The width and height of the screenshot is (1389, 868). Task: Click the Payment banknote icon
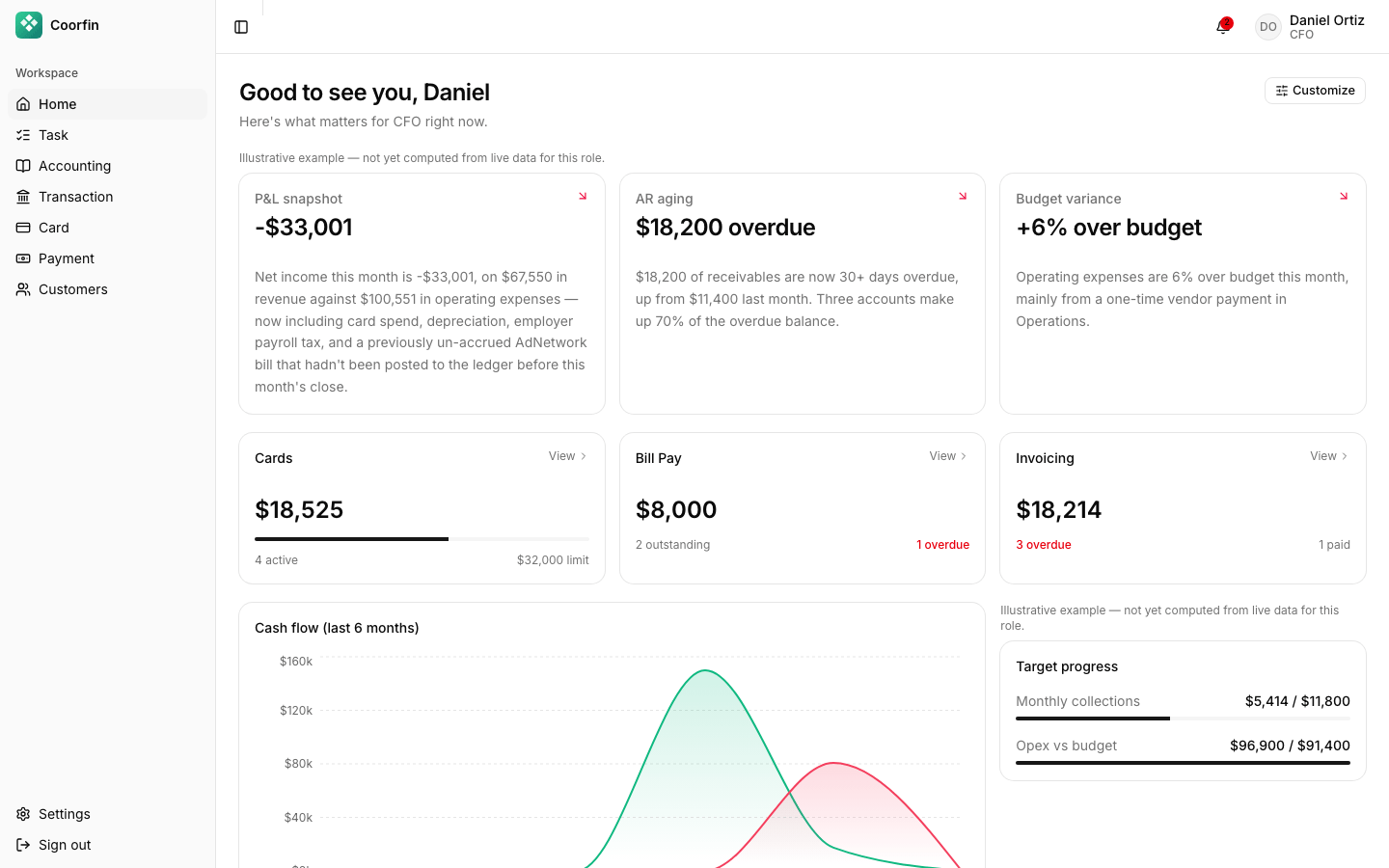click(23, 258)
